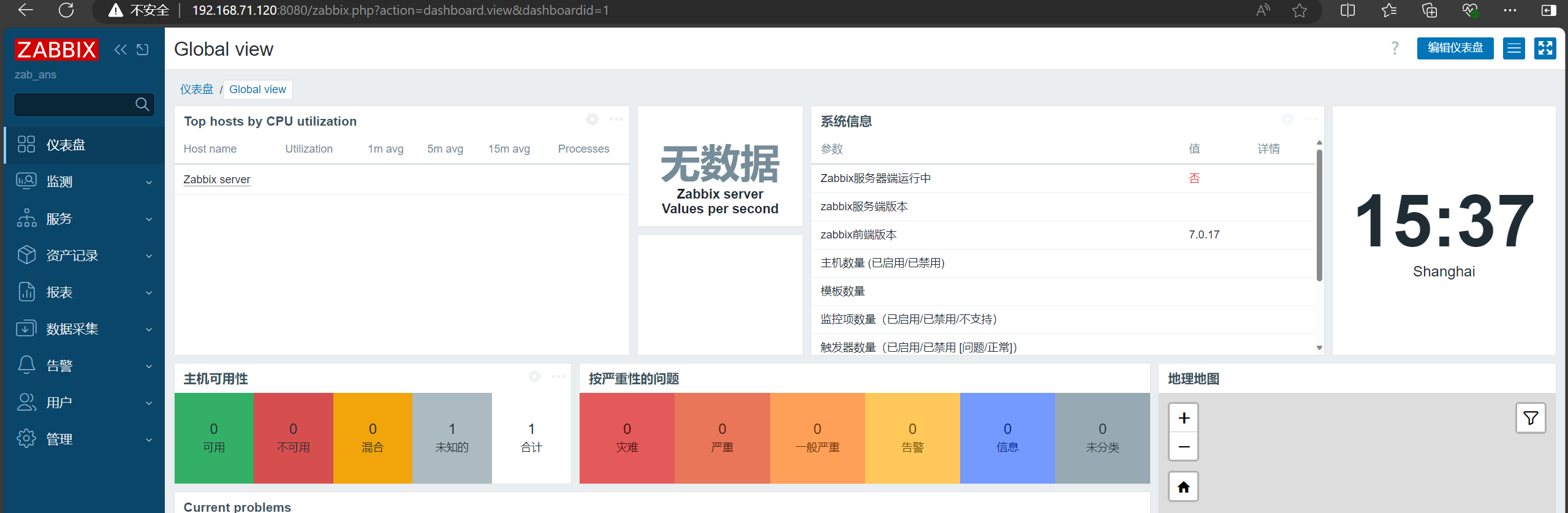Expand the 资产记录 menu chevron
This screenshot has width=1568, height=513.
(149, 256)
